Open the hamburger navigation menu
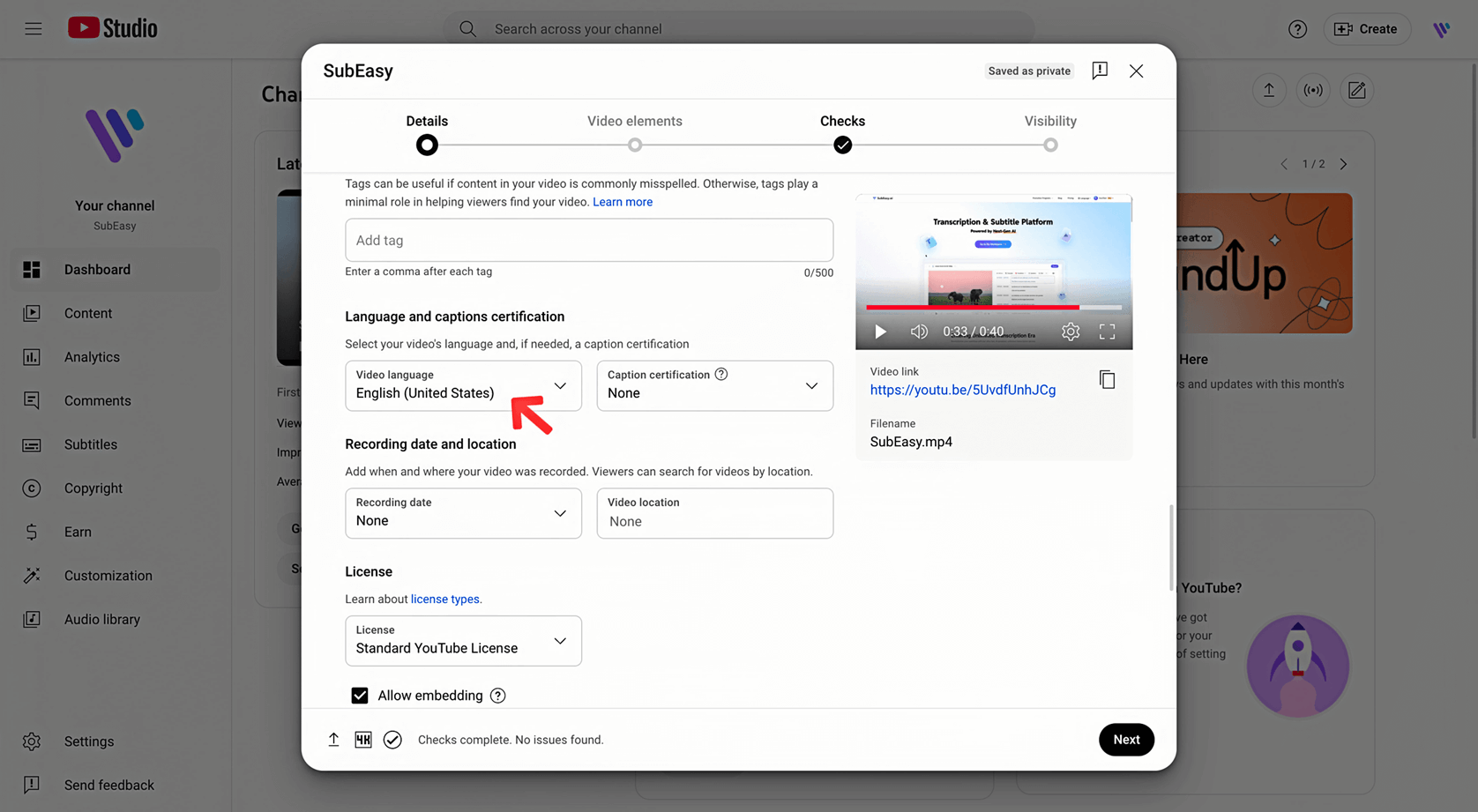The width and height of the screenshot is (1478, 812). 33,29
